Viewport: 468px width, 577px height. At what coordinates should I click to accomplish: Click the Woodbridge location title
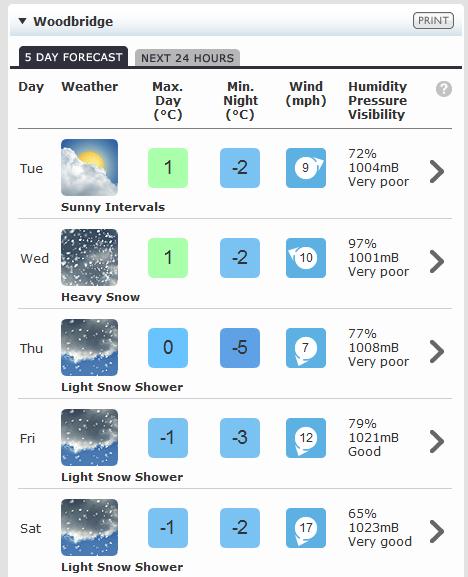(73, 21)
